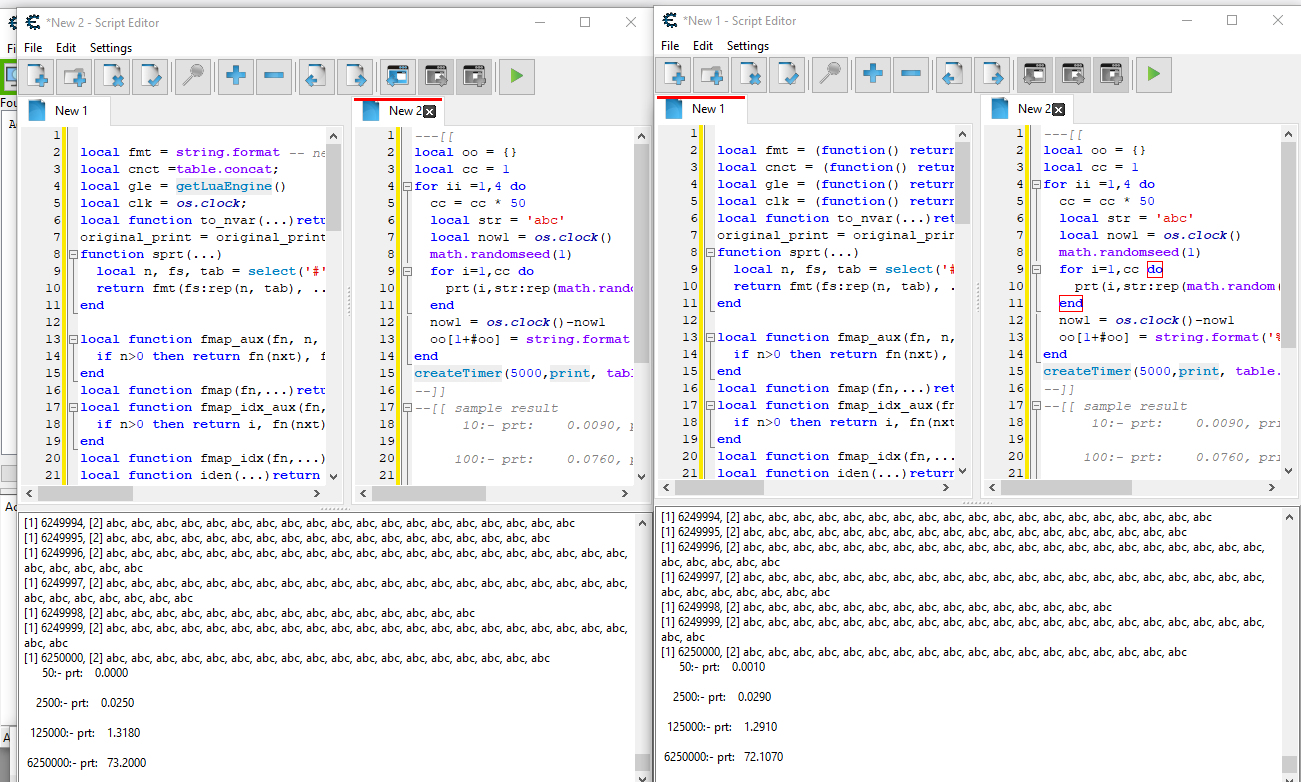Collapse 'function sprt' fold at line 8, left window
1301x782 pixels.
(x=74, y=254)
